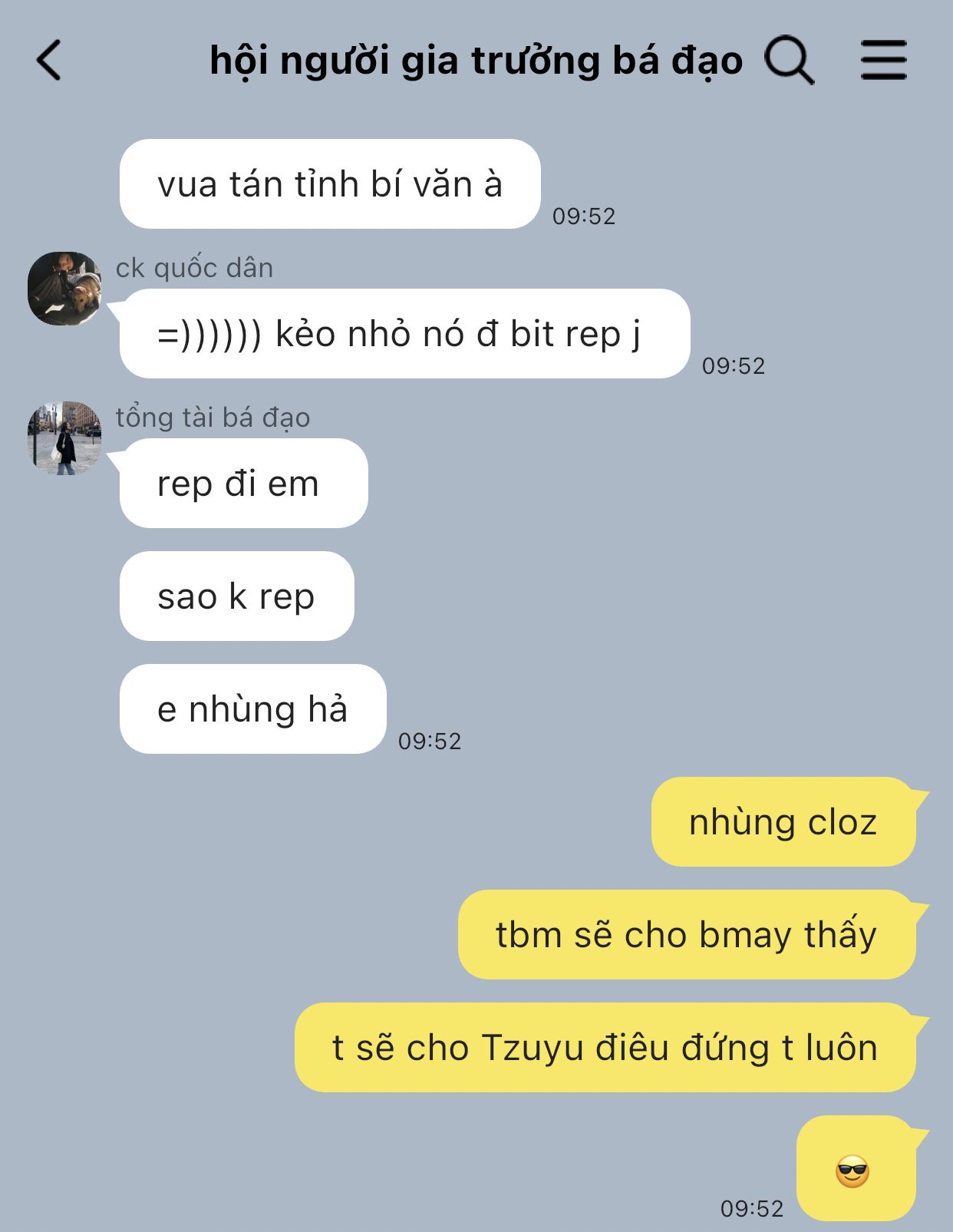
Task: Select the yellow 'nhùng cloz' bubble
Action: click(x=783, y=821)
